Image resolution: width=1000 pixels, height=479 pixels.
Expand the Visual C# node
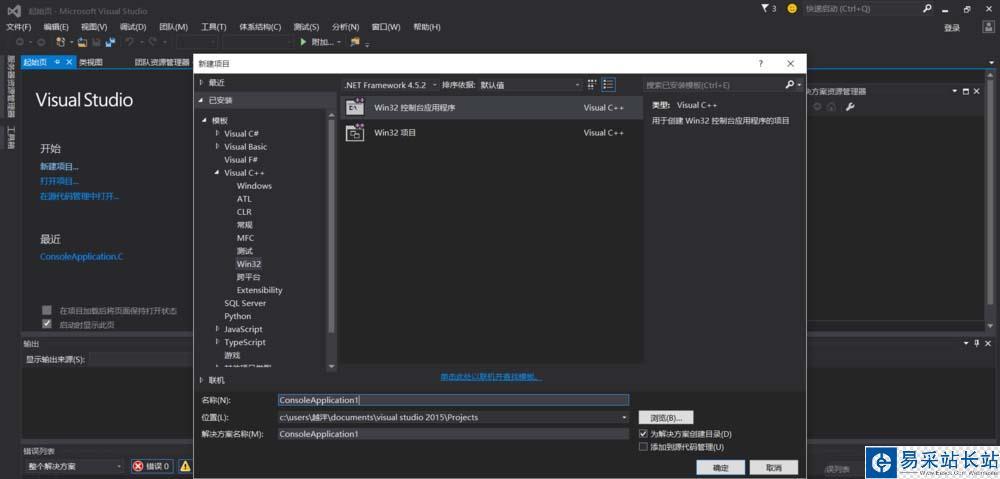217,133
